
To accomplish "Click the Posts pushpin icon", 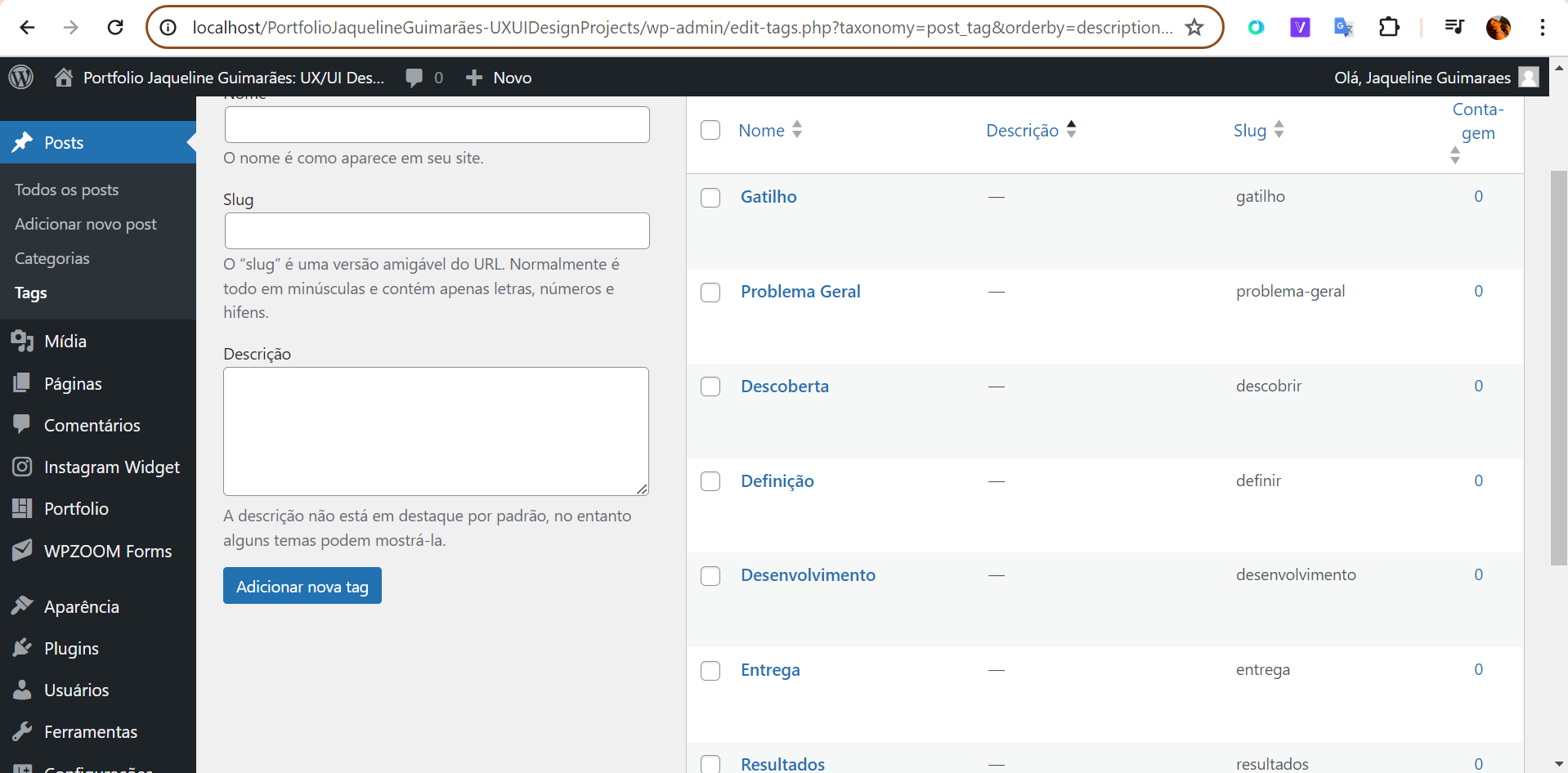I will (22, 142).
